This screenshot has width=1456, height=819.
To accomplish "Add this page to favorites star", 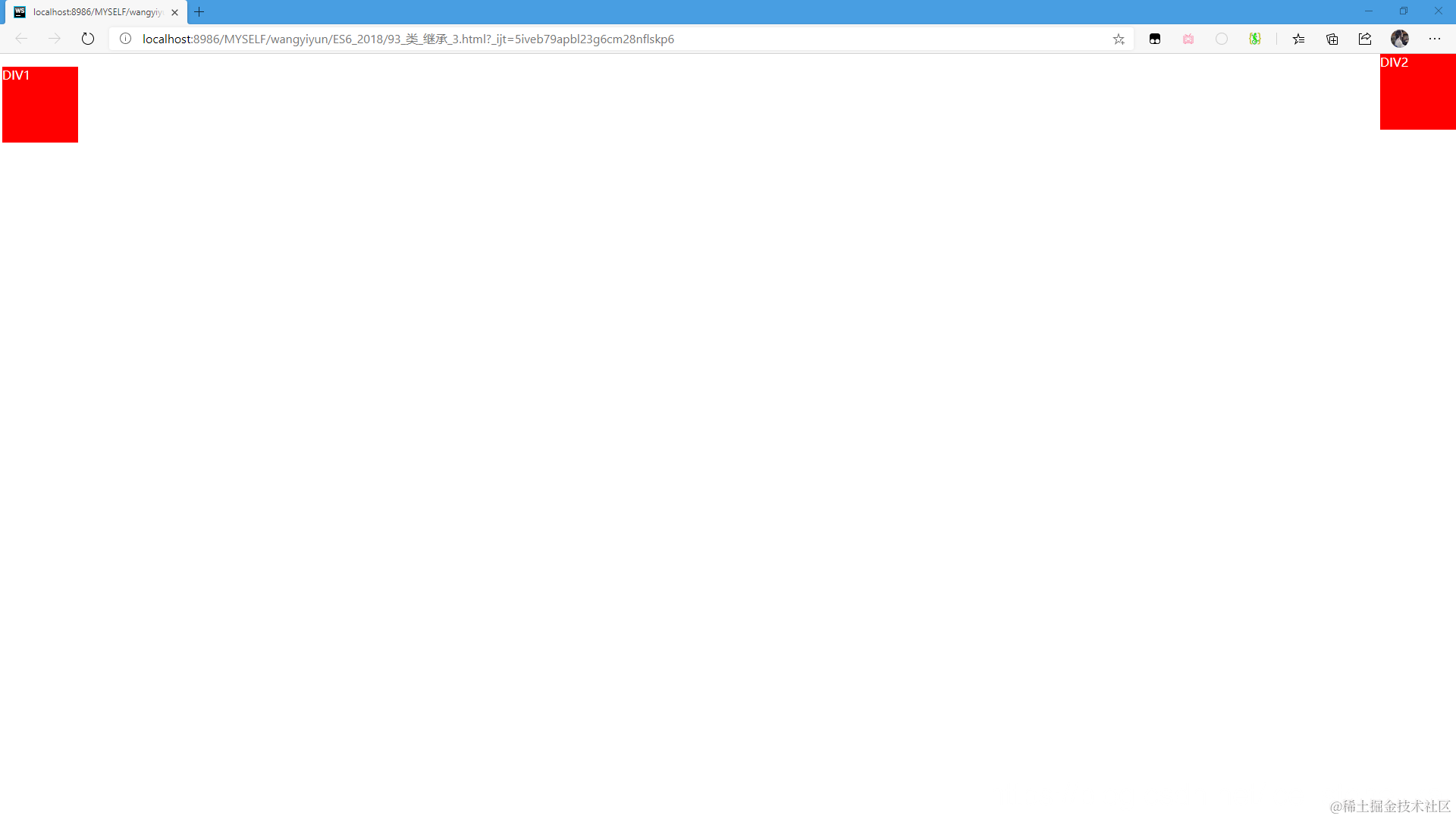I will click(x=1119, y=39).
